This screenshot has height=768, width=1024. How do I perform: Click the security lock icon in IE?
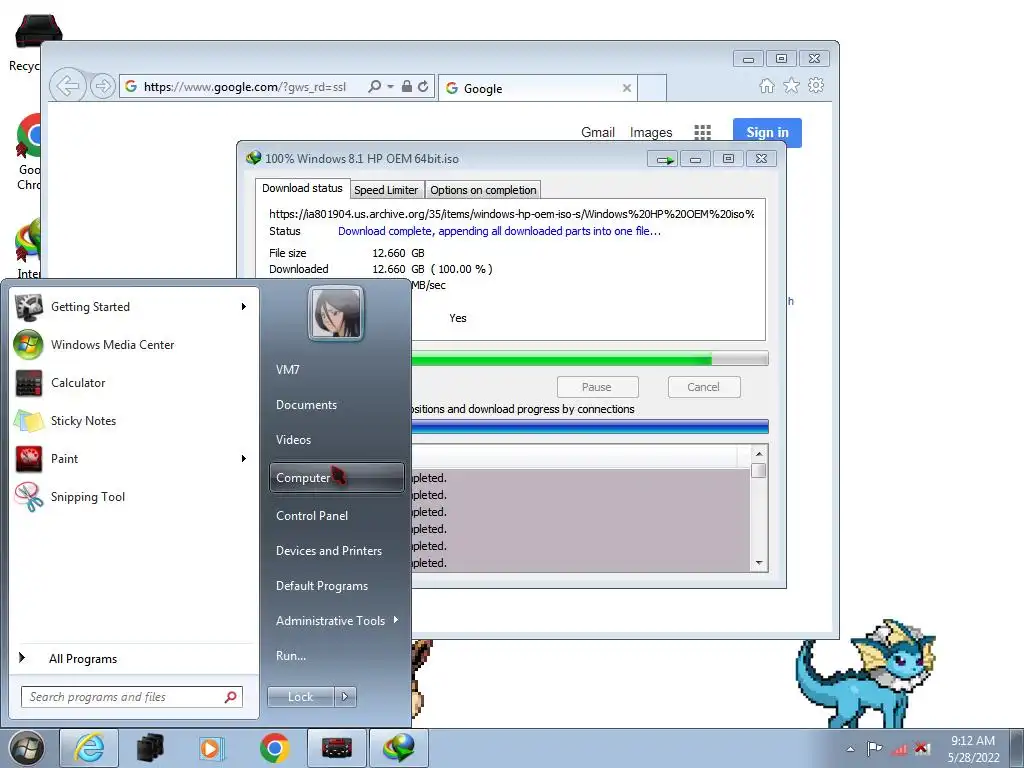pyautogui.click(x=407, y=86)
